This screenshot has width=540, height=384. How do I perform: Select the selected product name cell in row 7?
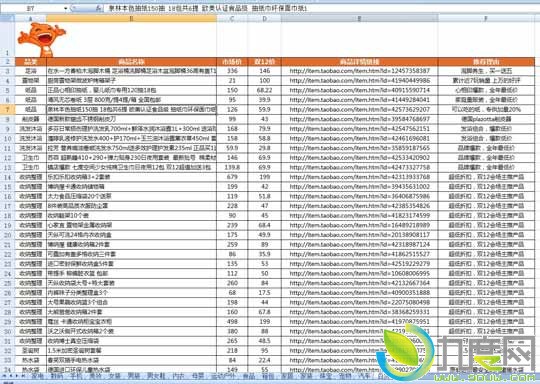click(x=132, y=110)
